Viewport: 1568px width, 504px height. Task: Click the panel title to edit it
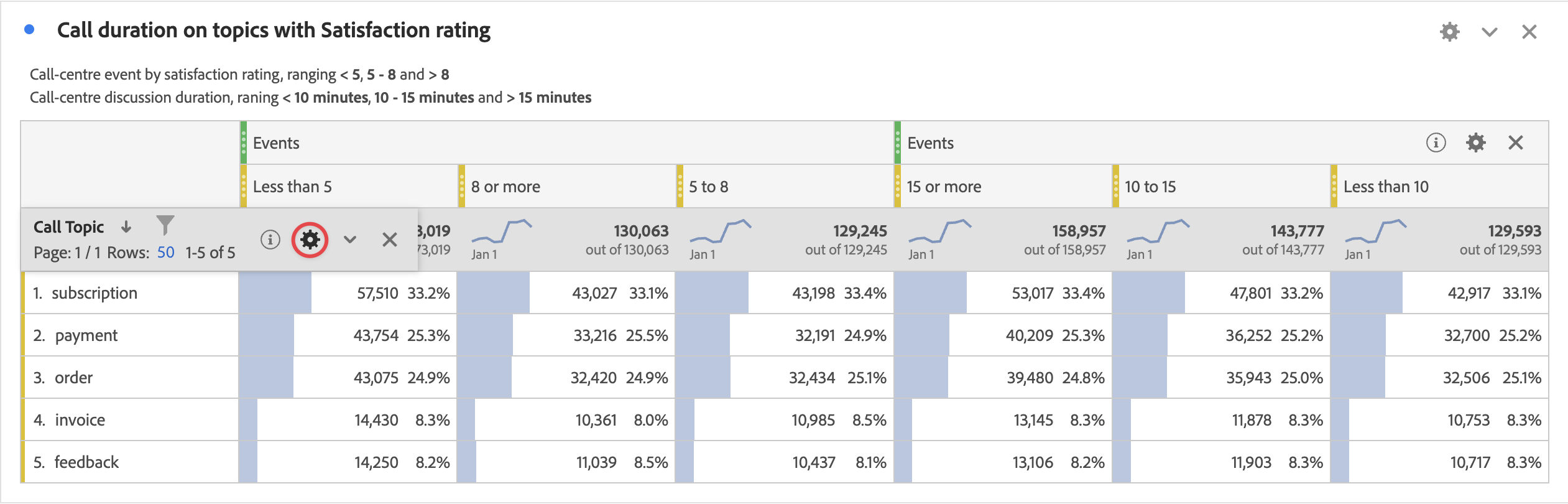coord(274,30)
